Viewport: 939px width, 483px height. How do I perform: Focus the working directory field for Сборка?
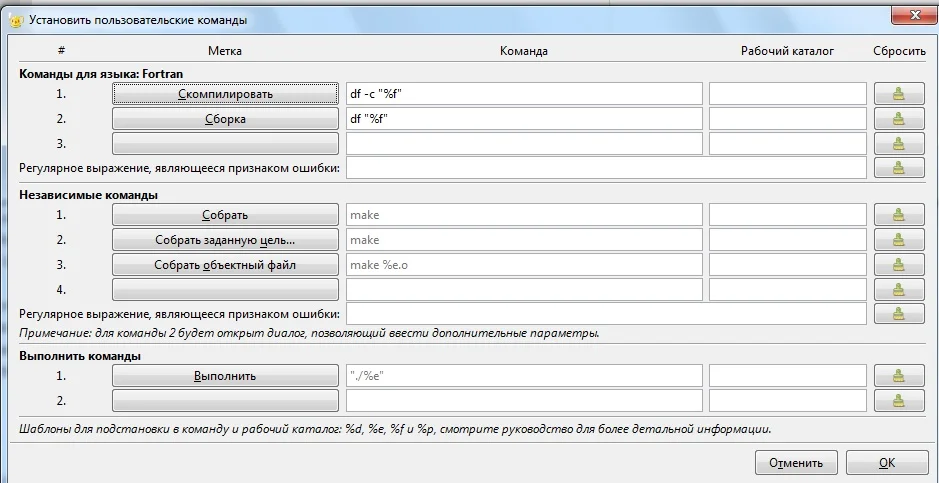point(787,119)
